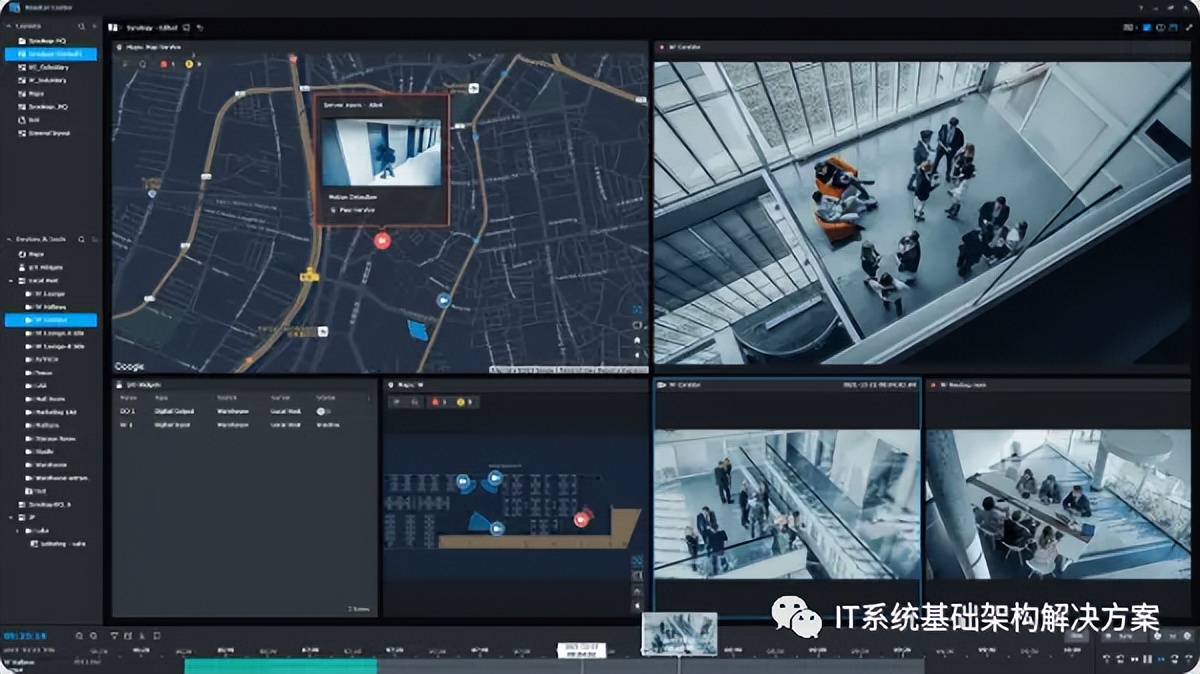
Task: Collapse the Local Host node in the device tree
Action: pos(10,281)
